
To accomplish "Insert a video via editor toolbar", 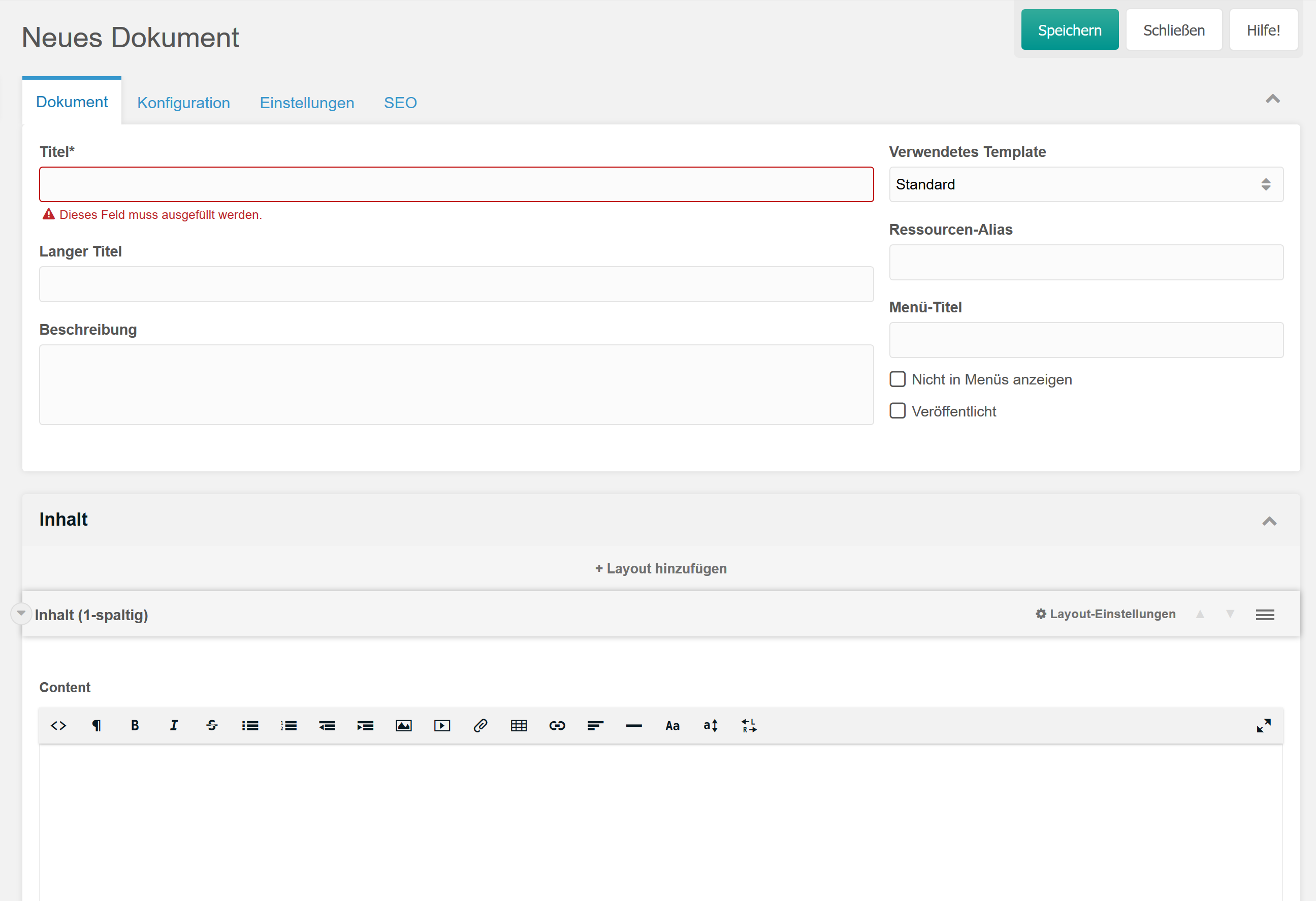I will click(x=442, y=725).
